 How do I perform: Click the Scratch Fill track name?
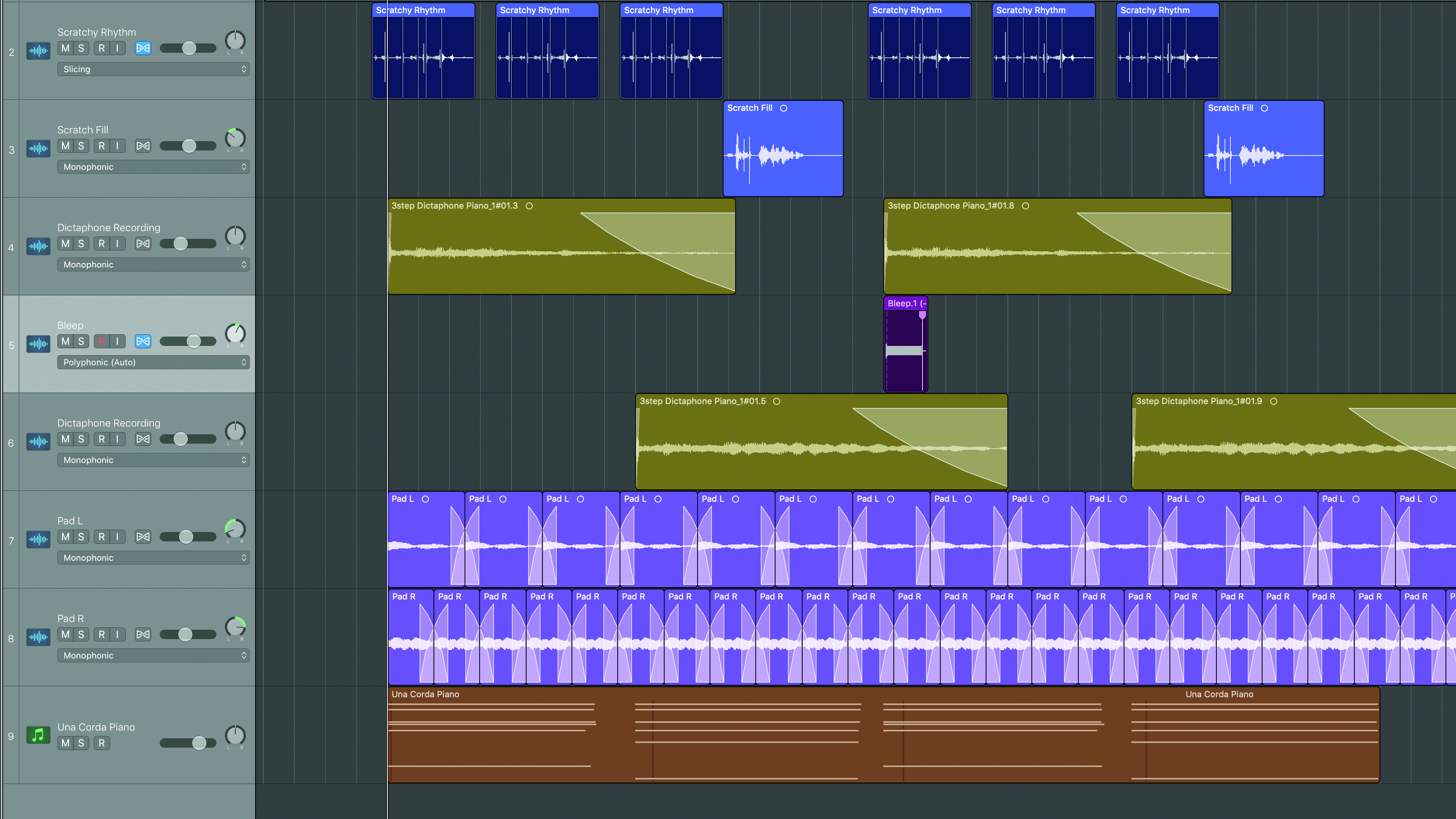83,130
